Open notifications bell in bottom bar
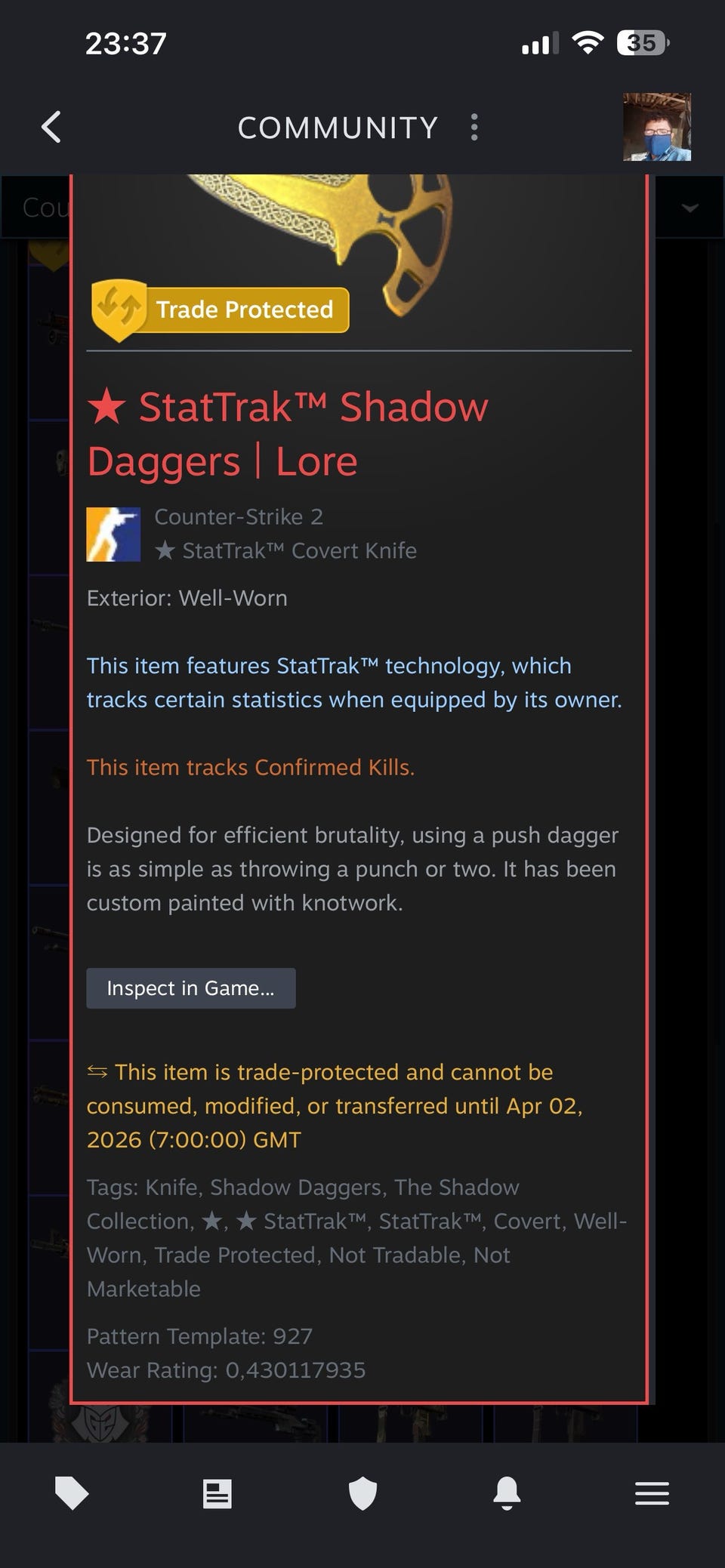 tap(507, 1493)
